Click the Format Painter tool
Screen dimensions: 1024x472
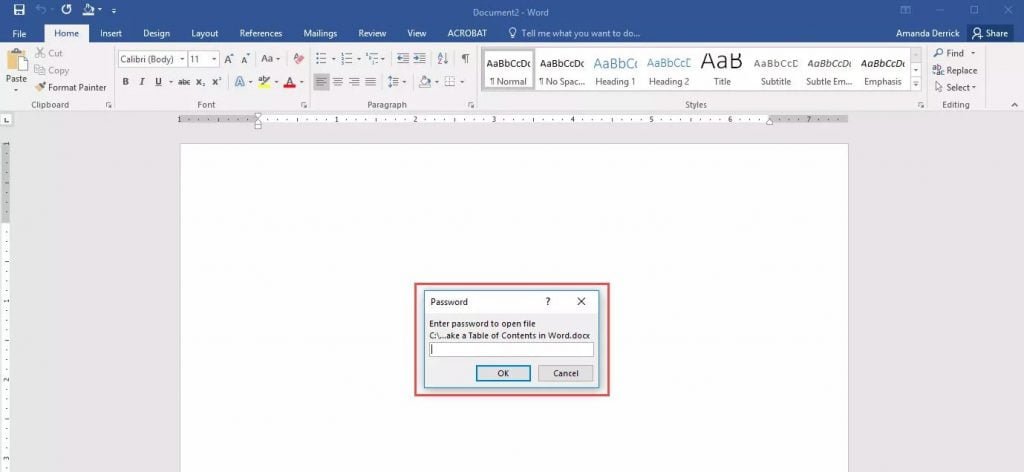click(x=70, y=88)
